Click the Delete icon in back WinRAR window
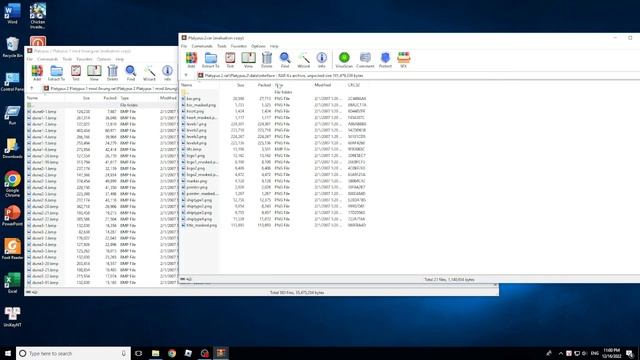 tap(112, 73)
